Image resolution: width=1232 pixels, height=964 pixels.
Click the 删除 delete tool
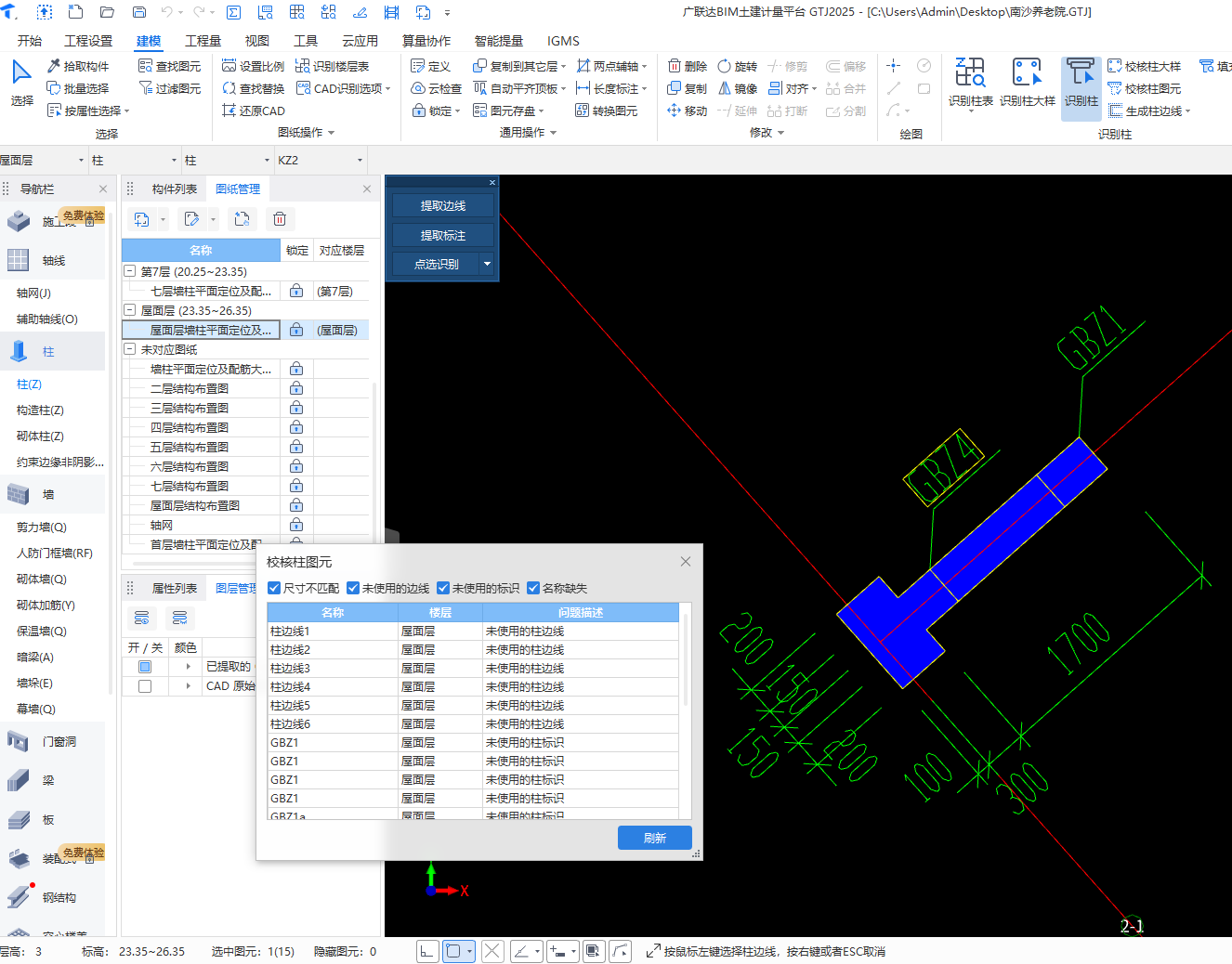tap(687, 66)
